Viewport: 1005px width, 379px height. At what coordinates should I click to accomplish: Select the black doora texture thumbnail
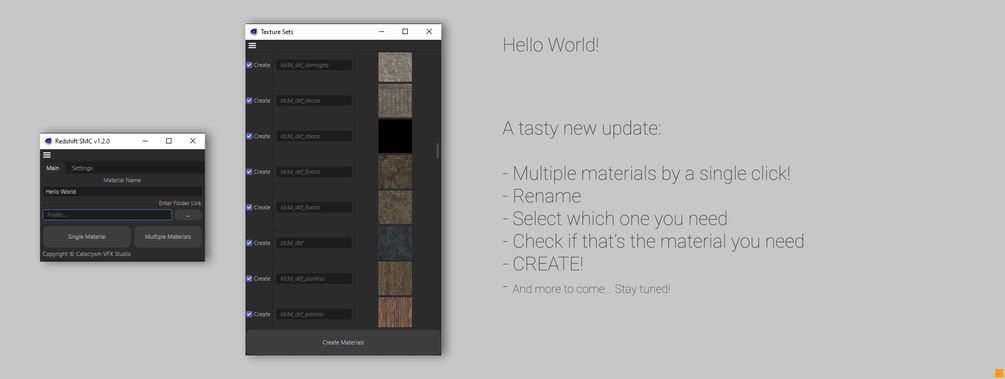tap(395, 136)
